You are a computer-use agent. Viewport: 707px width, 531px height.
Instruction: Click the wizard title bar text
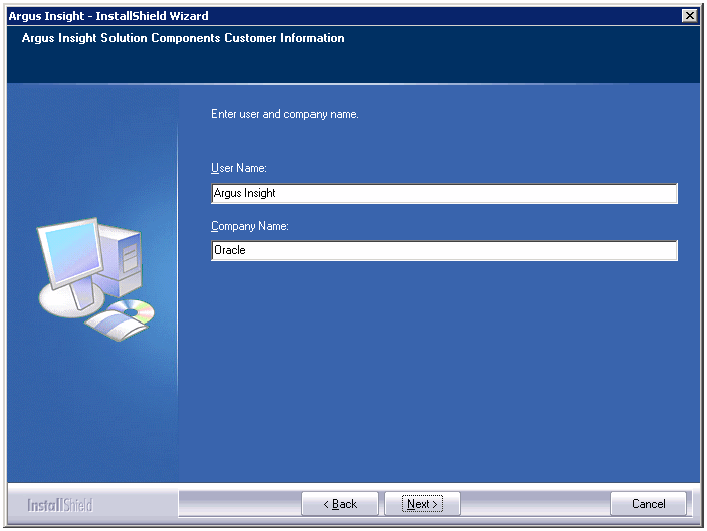[109, 16]
